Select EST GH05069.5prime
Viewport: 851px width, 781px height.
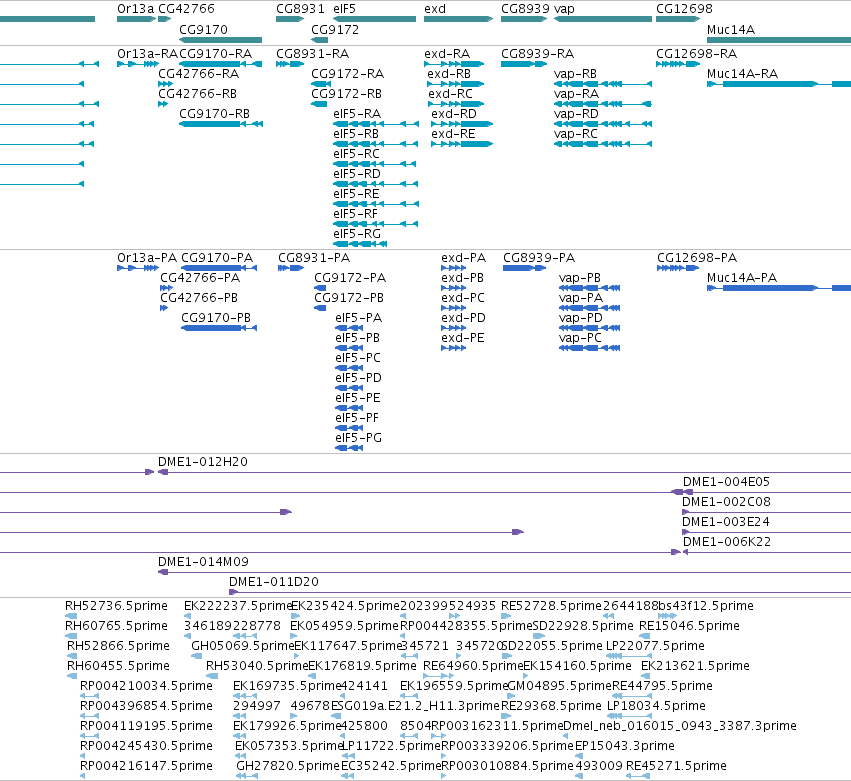click(196, 656)
